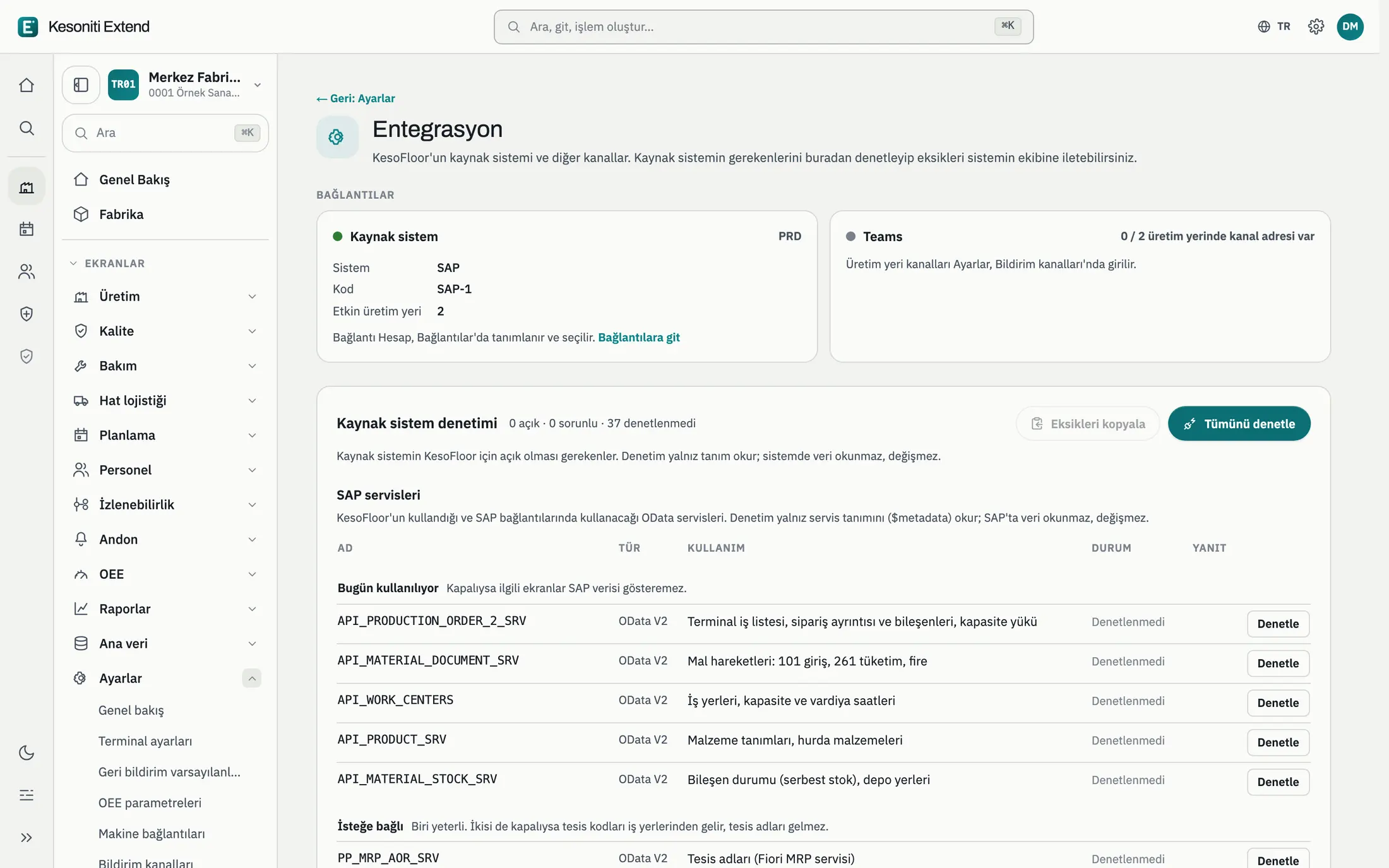This screenshot has width=1389, height=868.
Task: Click the Entegrasyon gear page icon
Action: 337,136
